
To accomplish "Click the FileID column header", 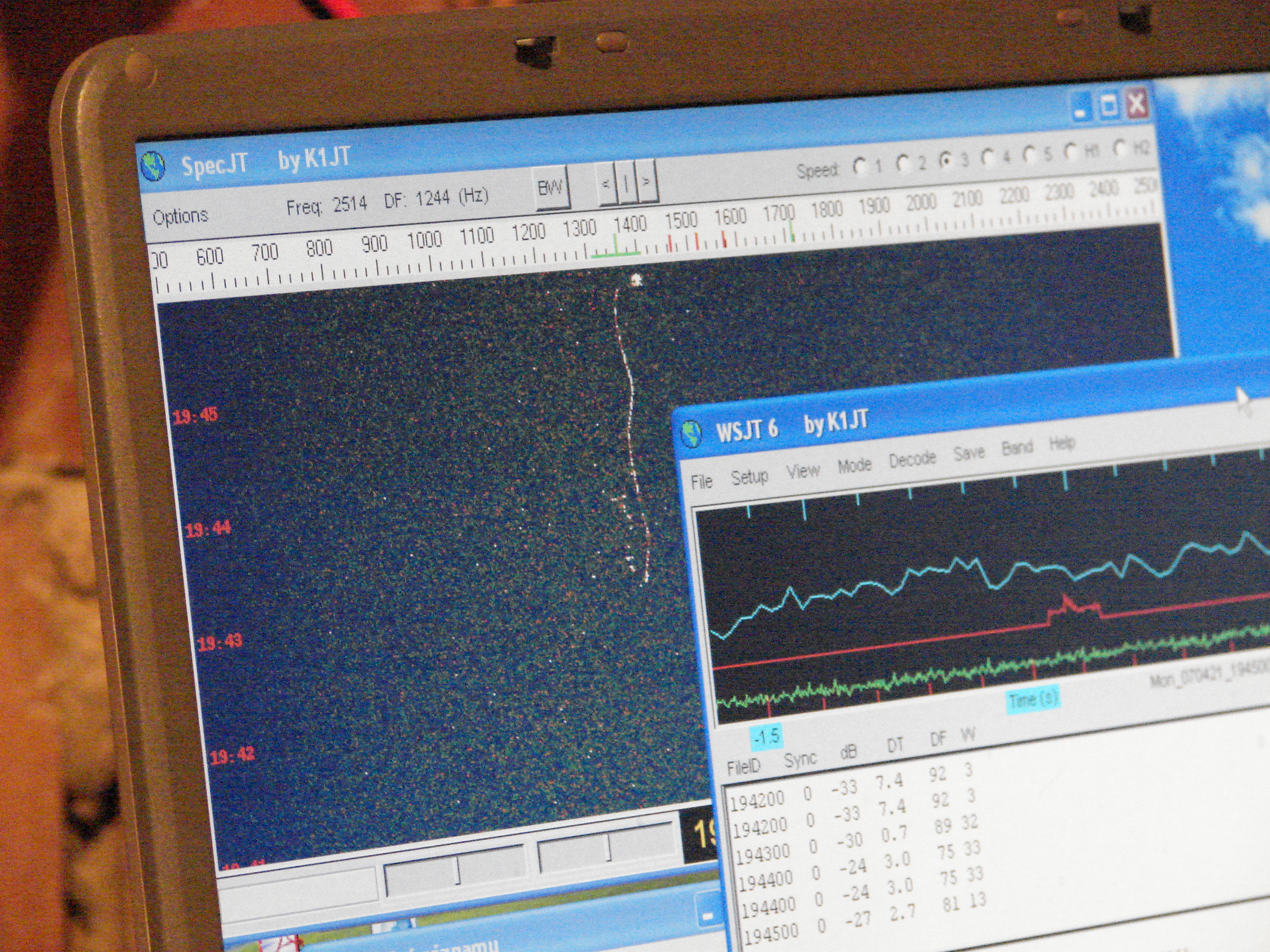I will click(743, 767).
